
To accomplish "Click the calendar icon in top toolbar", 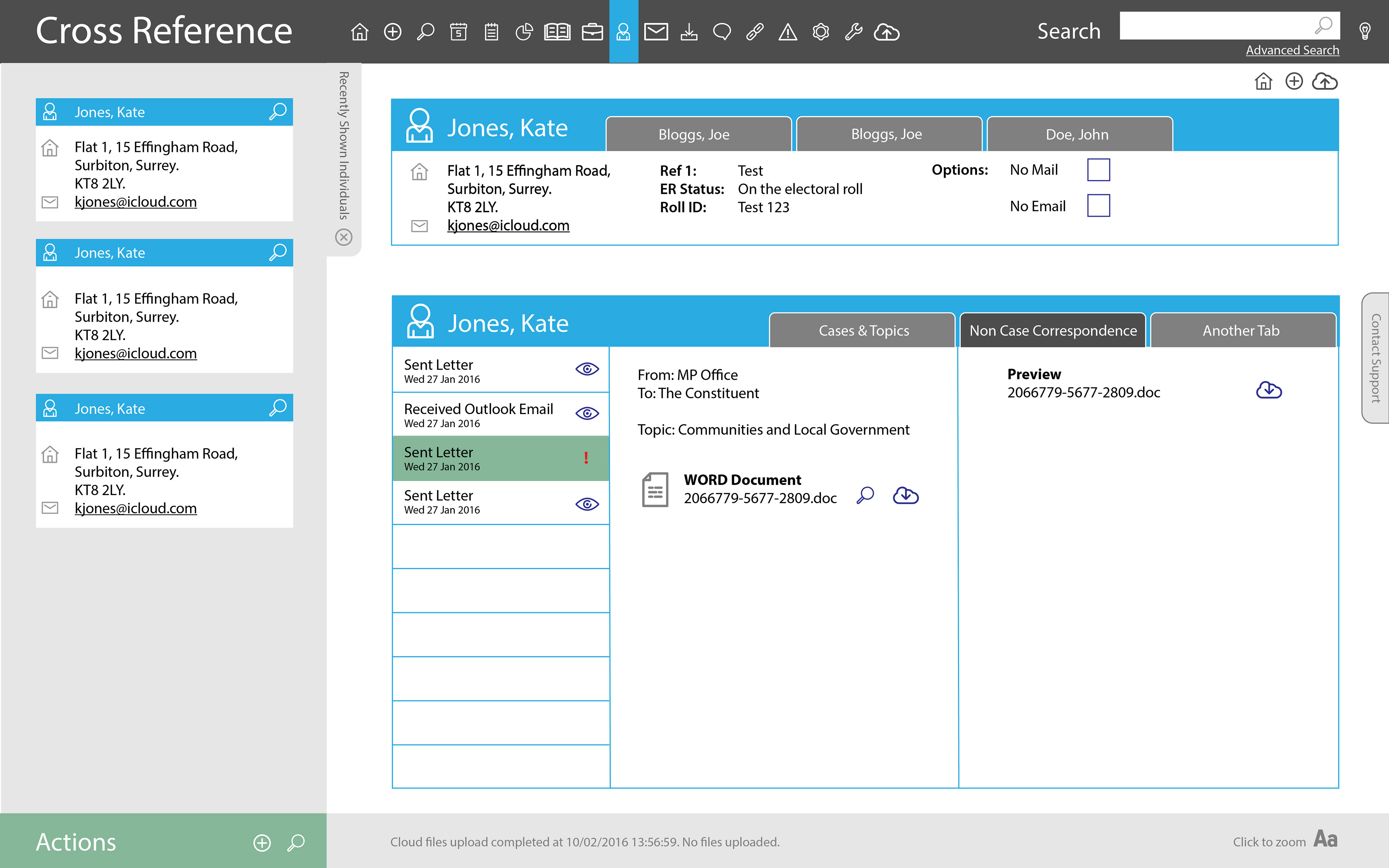I will [x=458, y=31].
